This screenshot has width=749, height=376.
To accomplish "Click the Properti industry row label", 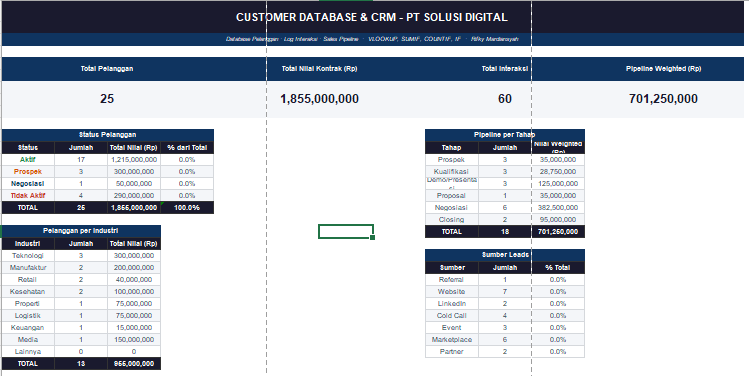I will coord(28,303).
